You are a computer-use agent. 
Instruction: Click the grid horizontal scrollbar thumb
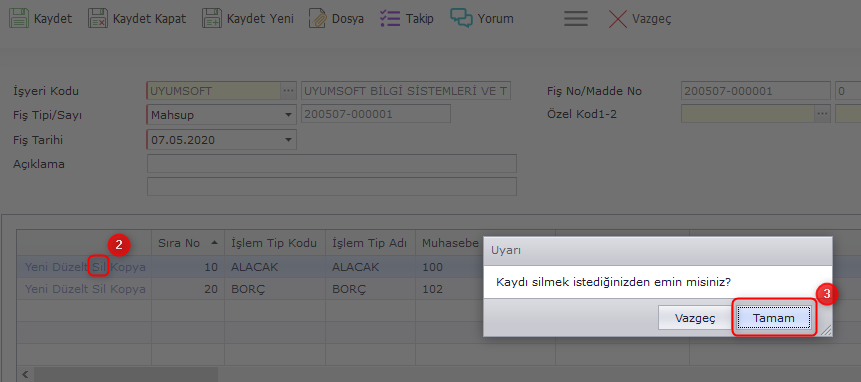click(x=126, y=375)
